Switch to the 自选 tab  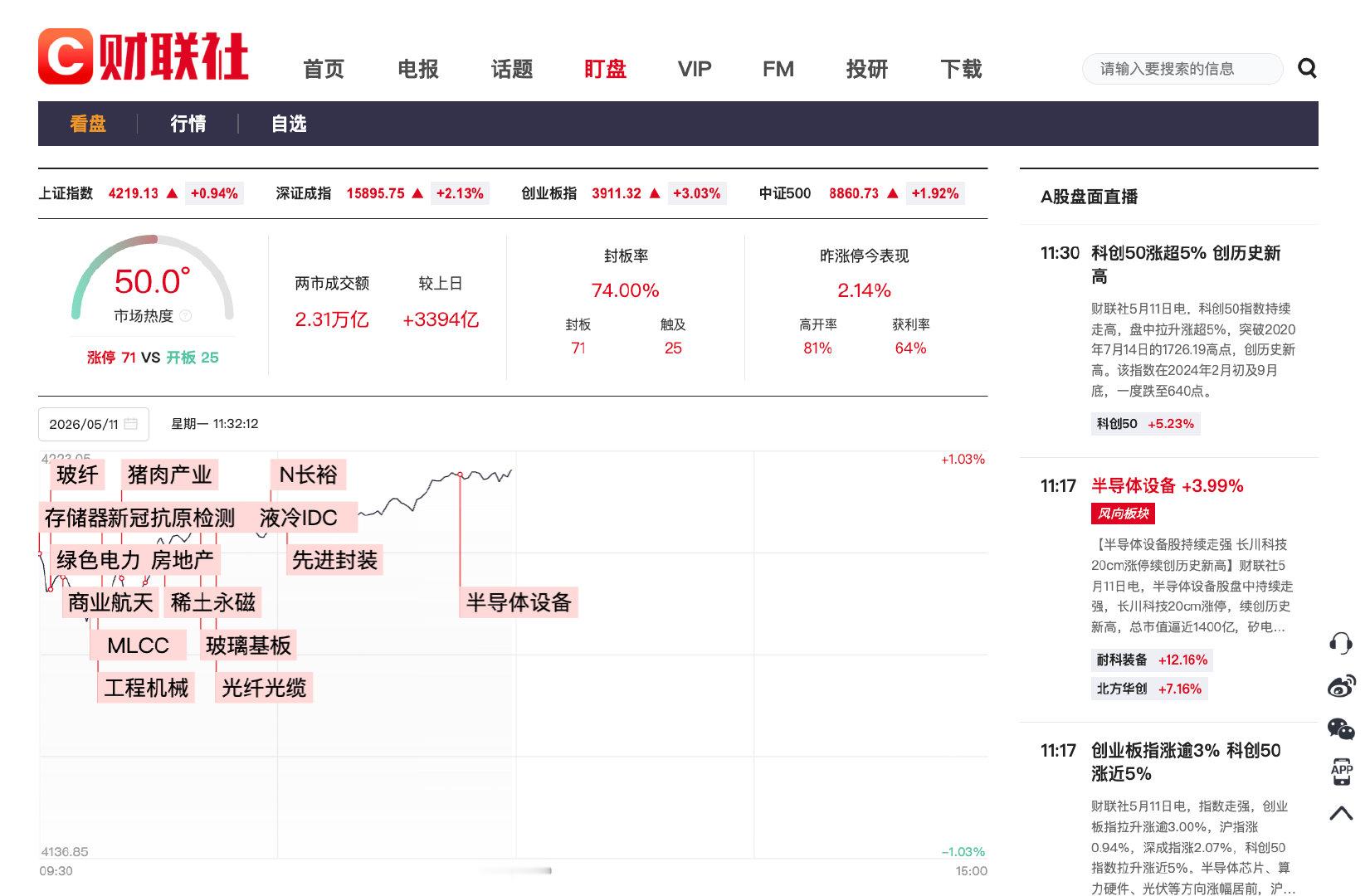pyautogui.click(x=289, y=124)
